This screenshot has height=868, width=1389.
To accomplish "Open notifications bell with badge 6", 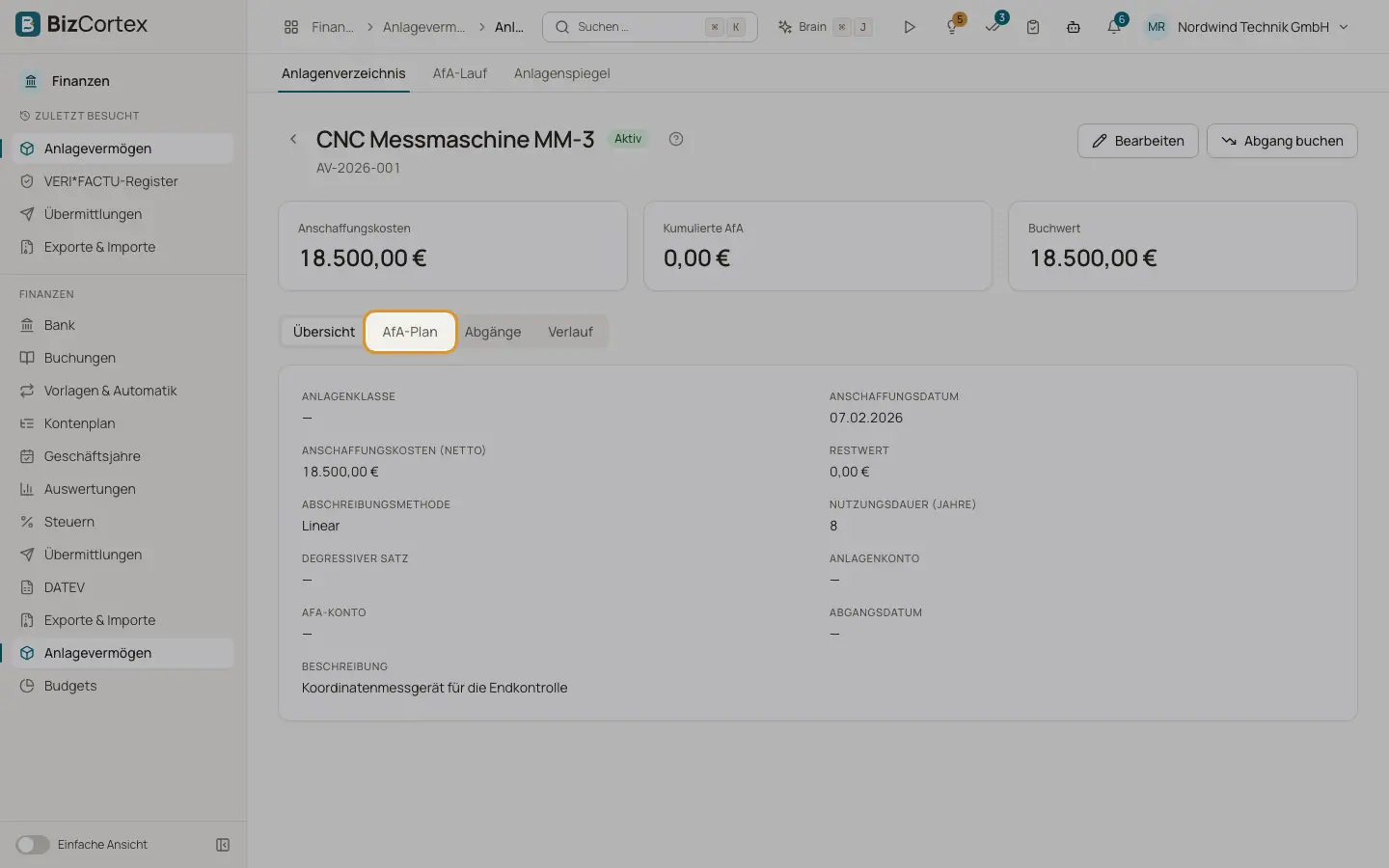I will point(1115,26).
